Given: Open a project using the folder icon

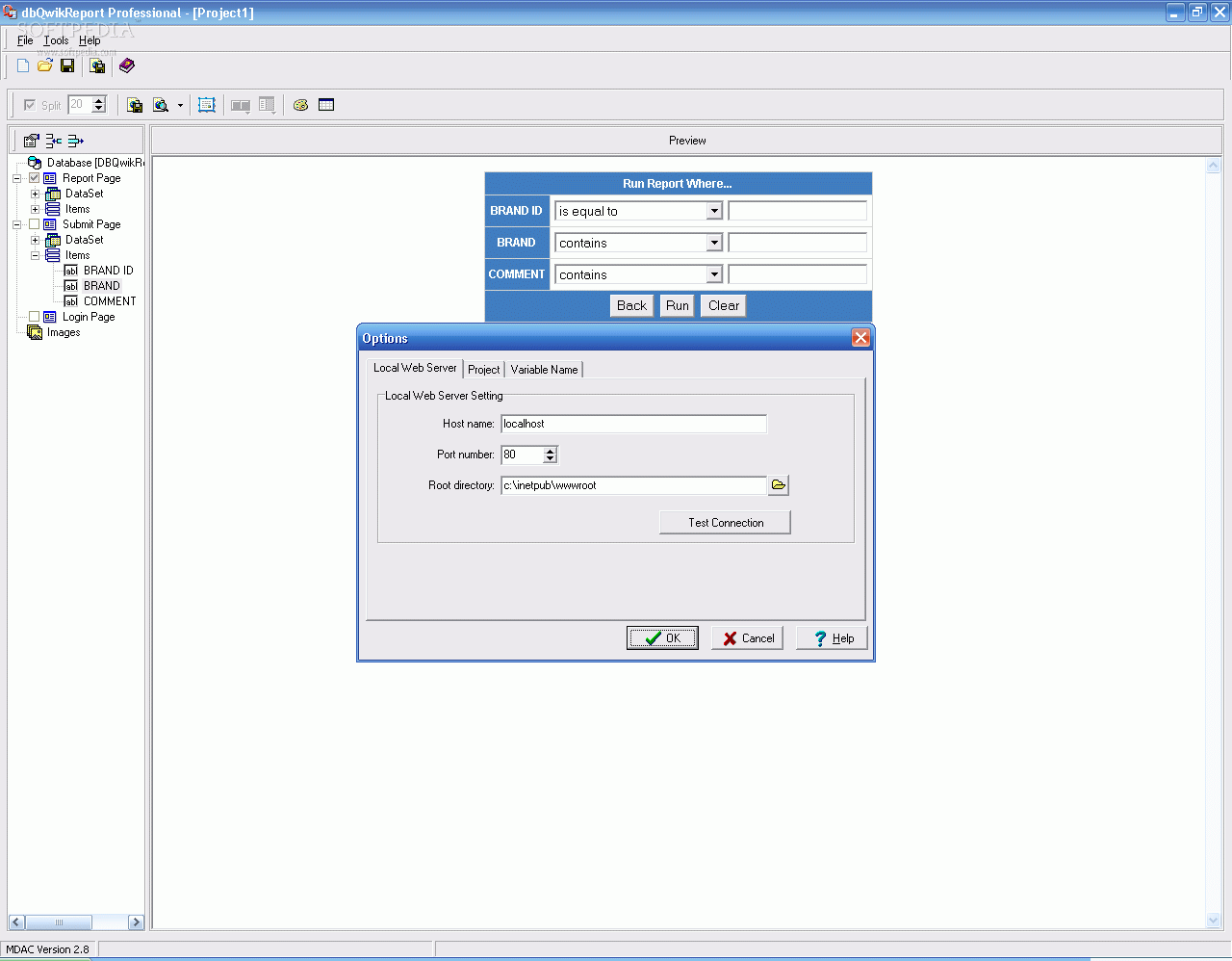Looking at the screenshot, I should (x=45, y=65).
